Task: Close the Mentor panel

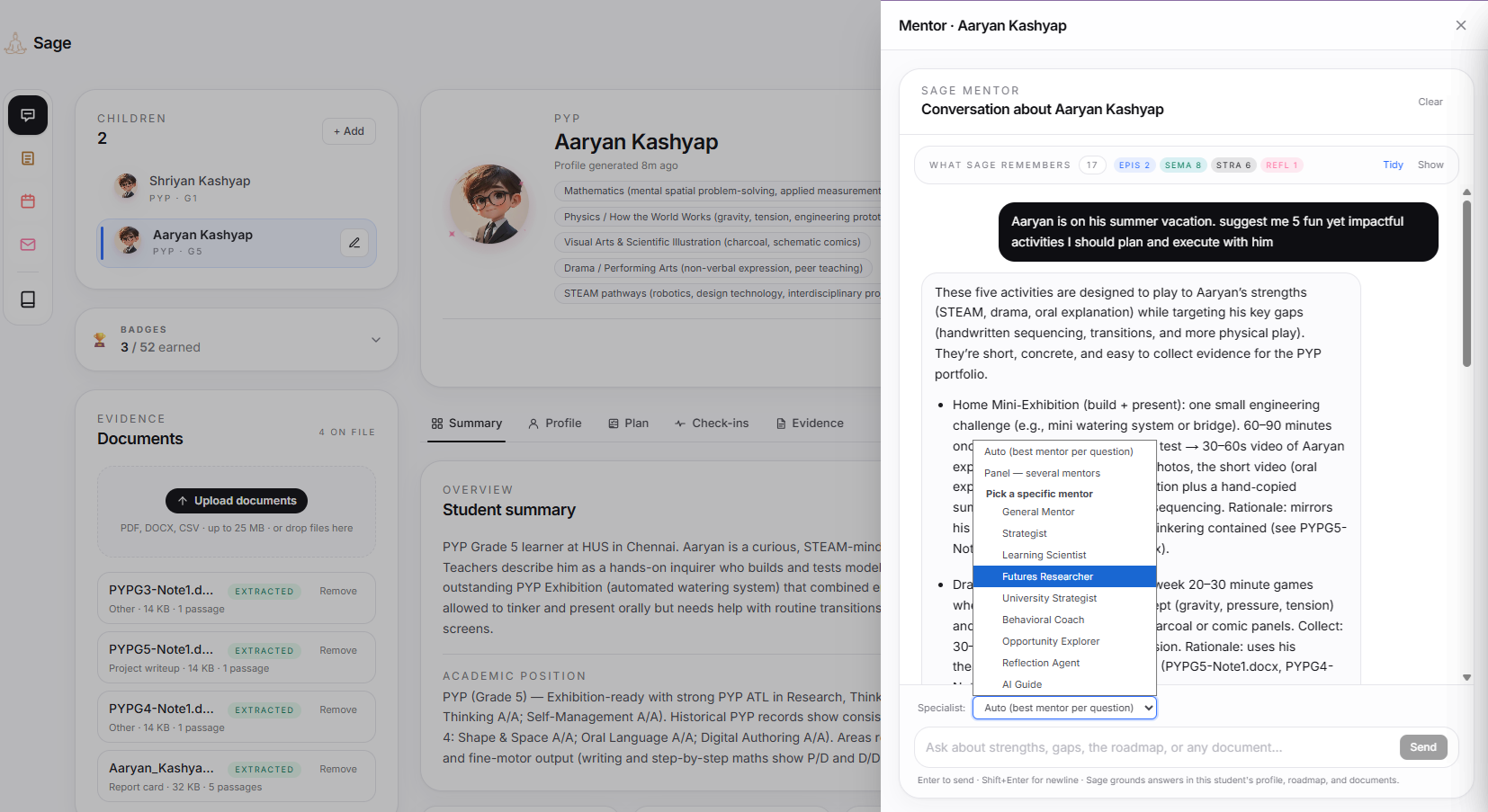Action: pyautogui.click(x=1461, y=25)
